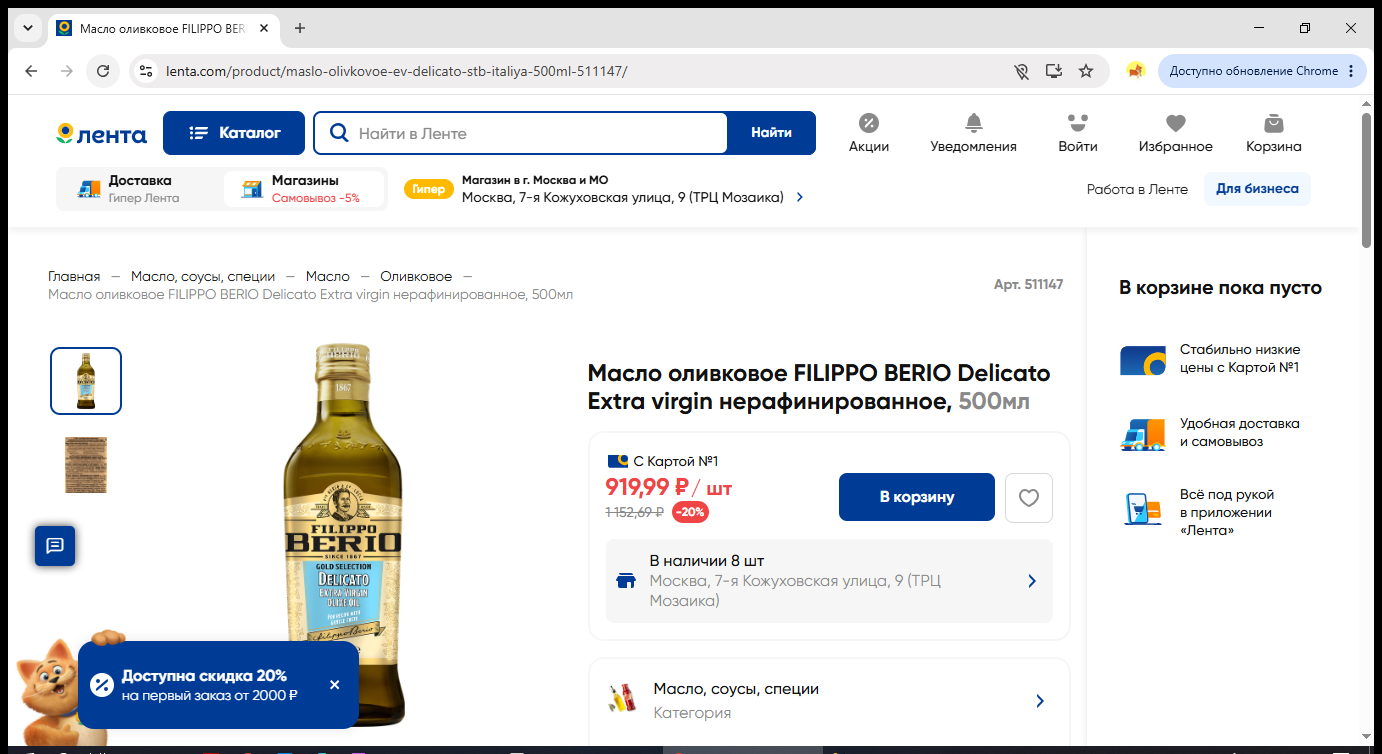Select the second label thumbnail
Screen dimensions: 1382x754
pos(86,464)
